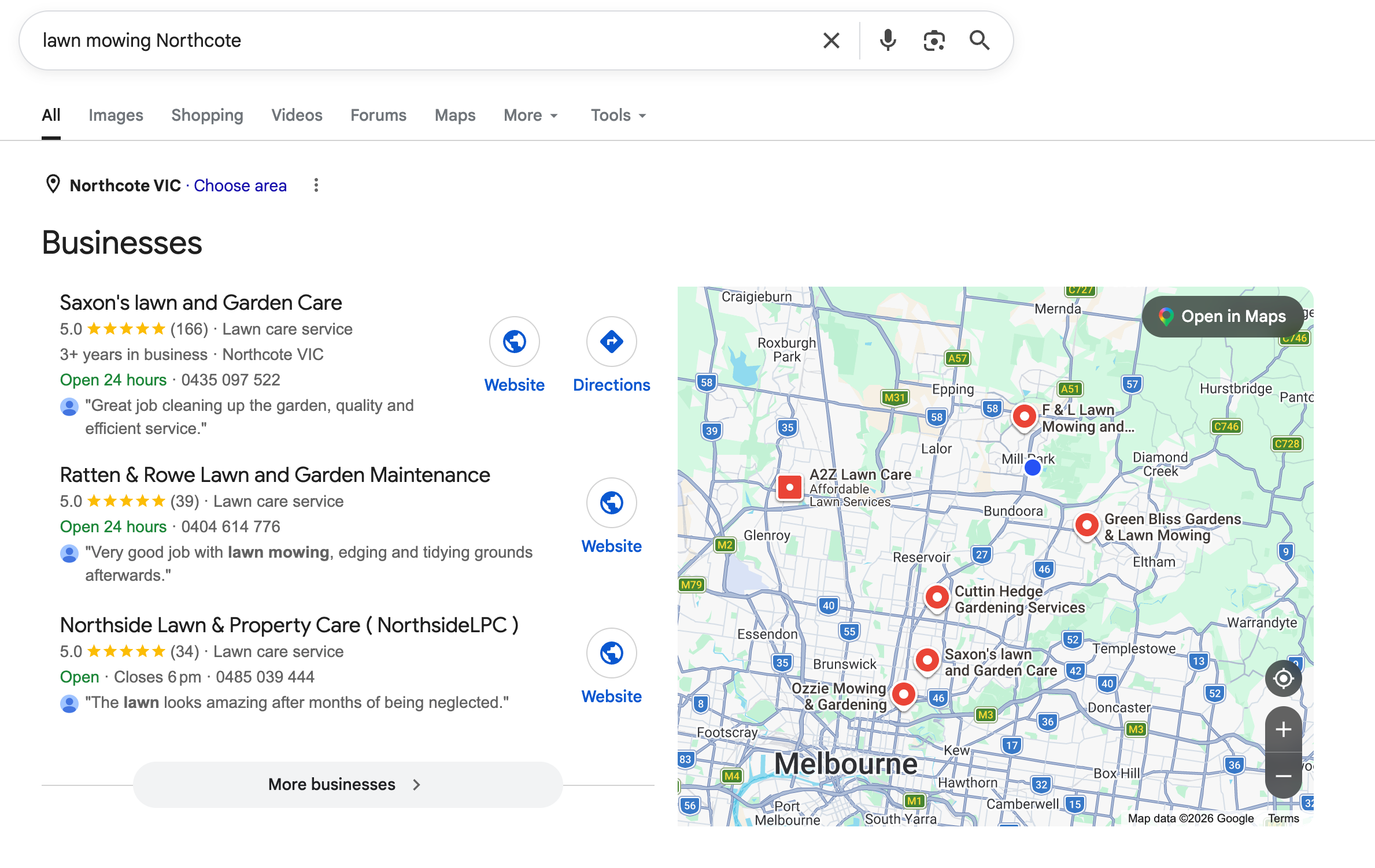Click the Terms link on the map
This screenshot has width=1375, height=868.
point(1283,818)
